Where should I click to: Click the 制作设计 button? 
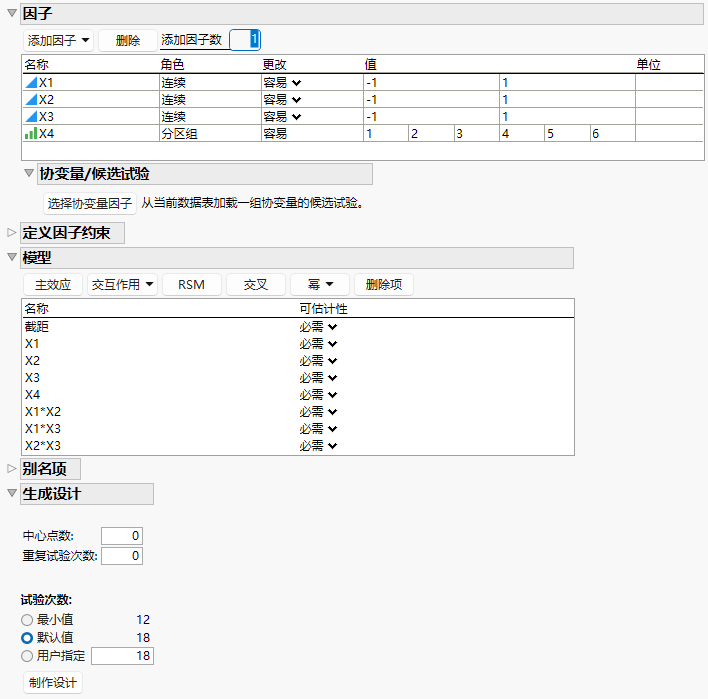click(x=53, y=682)
